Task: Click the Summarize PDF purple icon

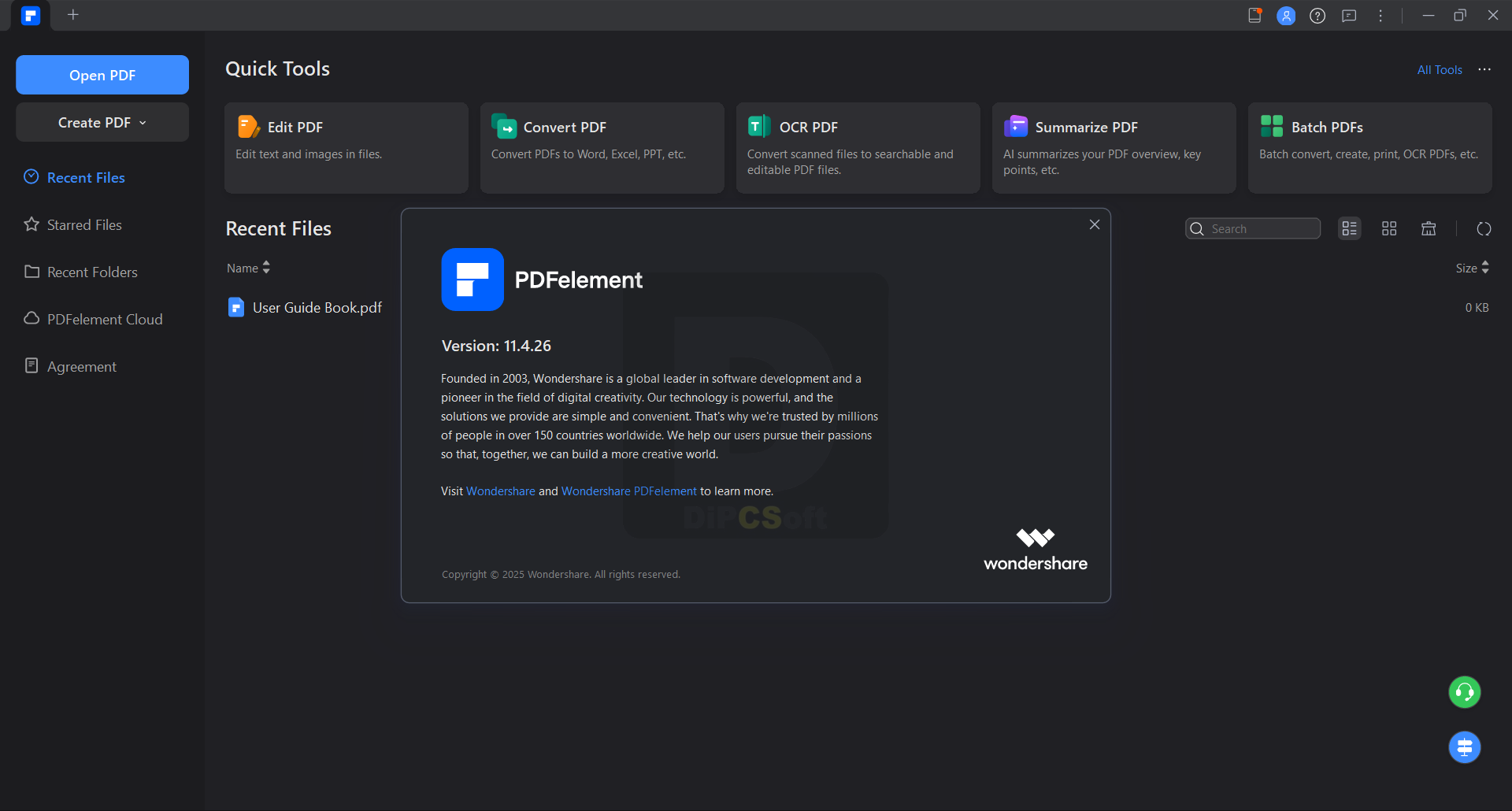Action: tap(1016, 126)
